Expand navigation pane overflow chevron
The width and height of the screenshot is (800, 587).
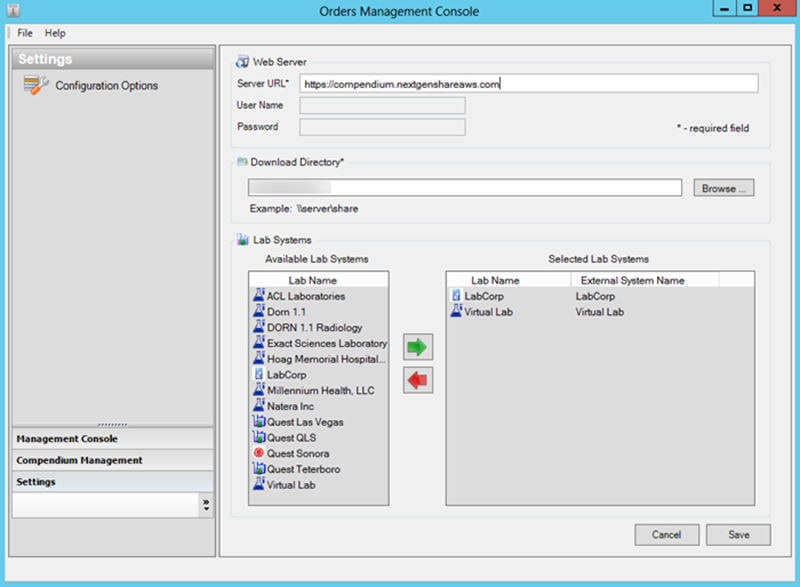[206, 505]
